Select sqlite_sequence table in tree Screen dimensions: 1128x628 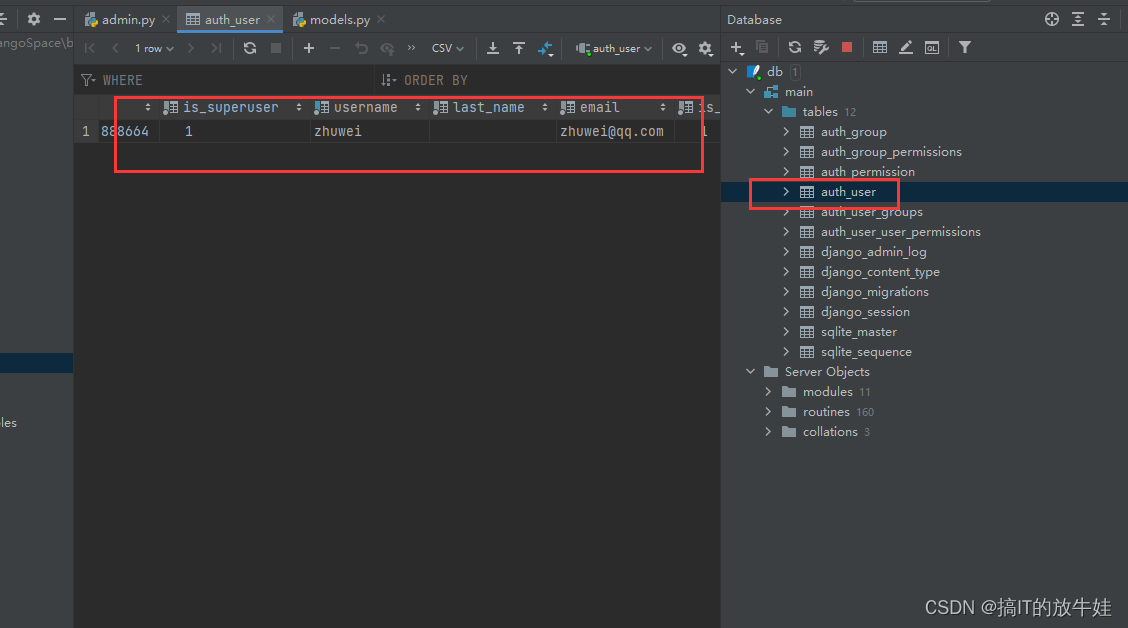point(866,352)
